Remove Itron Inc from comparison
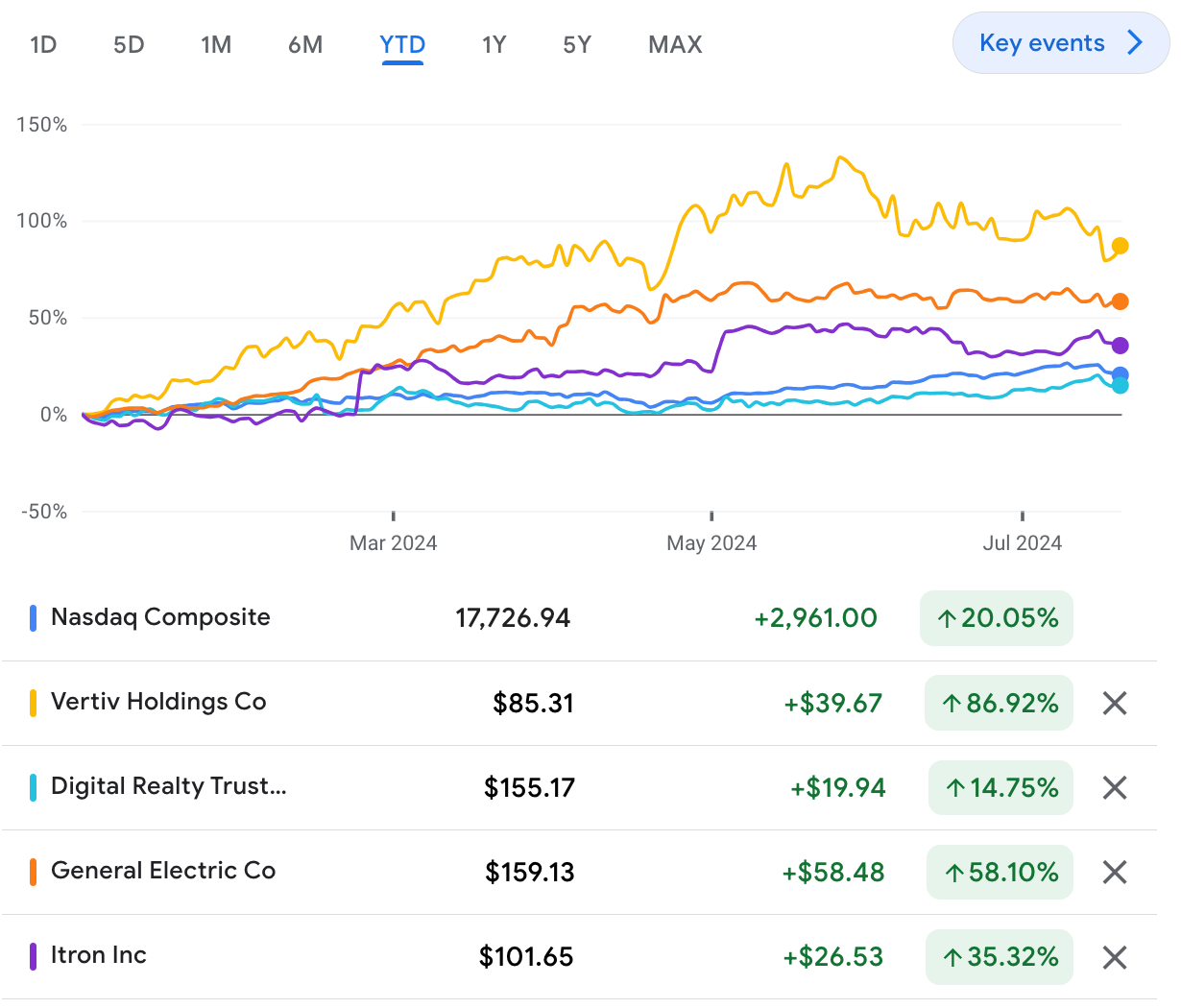This screenshot has height=1008, width=1181. click(1115, 957)
